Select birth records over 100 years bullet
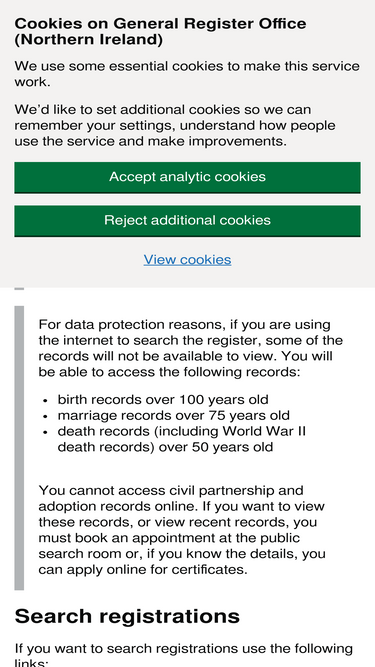 (163, 400)
